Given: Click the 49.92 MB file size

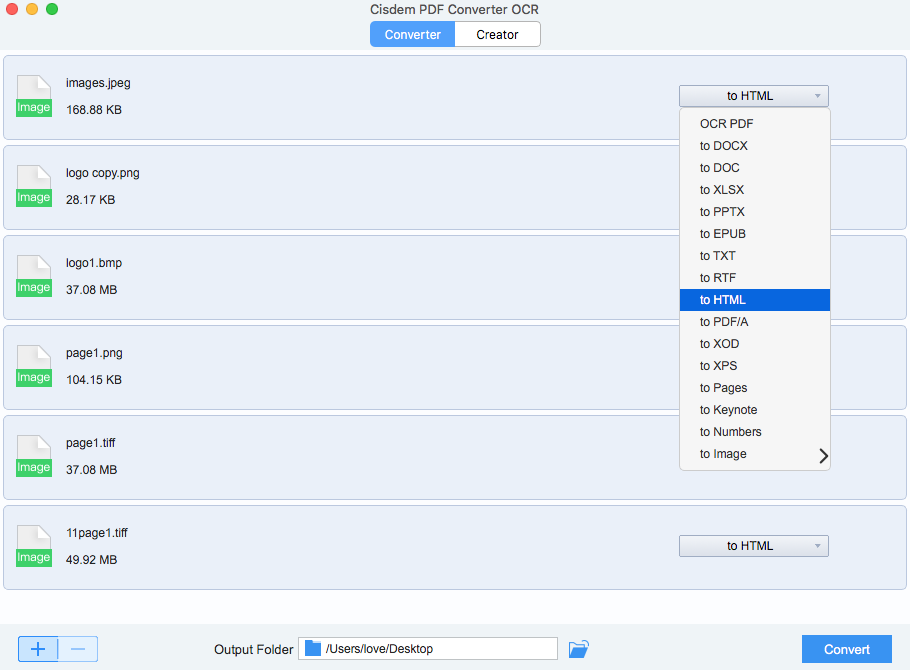Looking at the screenshot, I should point(92,560).
